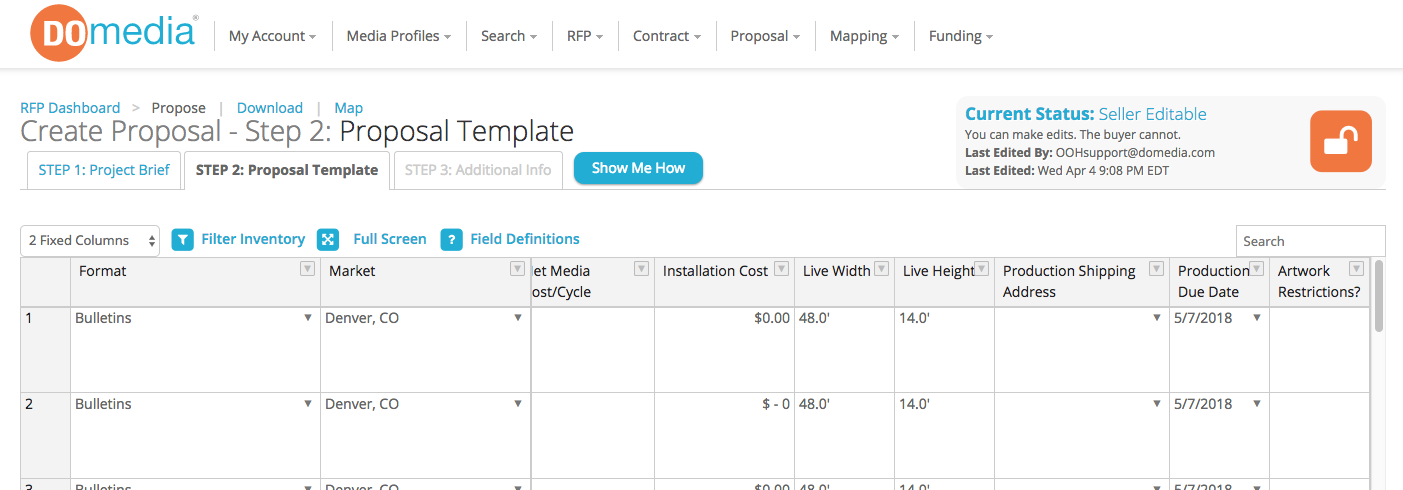The height and width of the screenshot is (490, 1403).
Task: Select STEP 3: Additional Info tab
Action: point(478,170)
